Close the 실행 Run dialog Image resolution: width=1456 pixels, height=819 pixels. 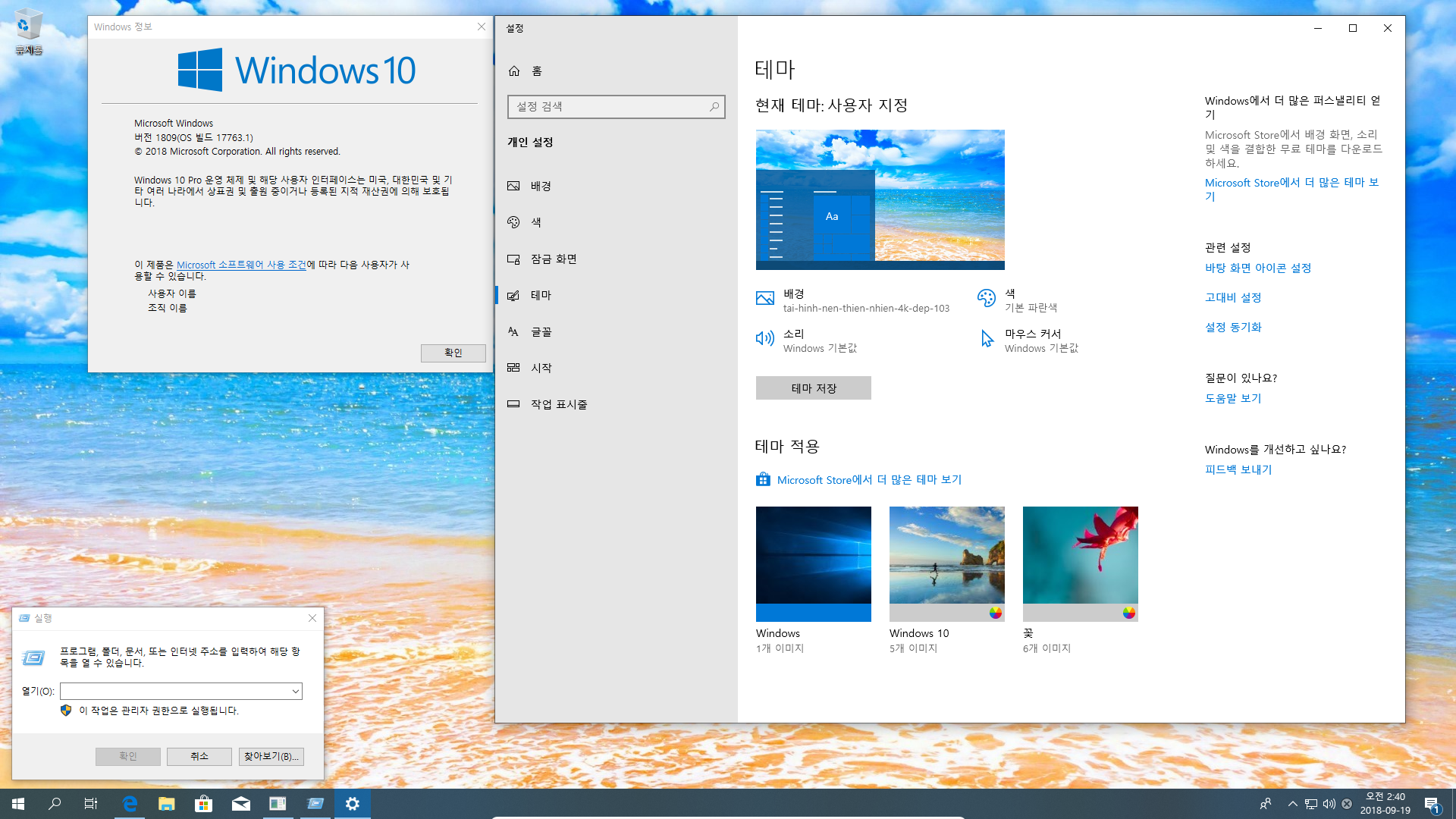click(x=312, y=618)
